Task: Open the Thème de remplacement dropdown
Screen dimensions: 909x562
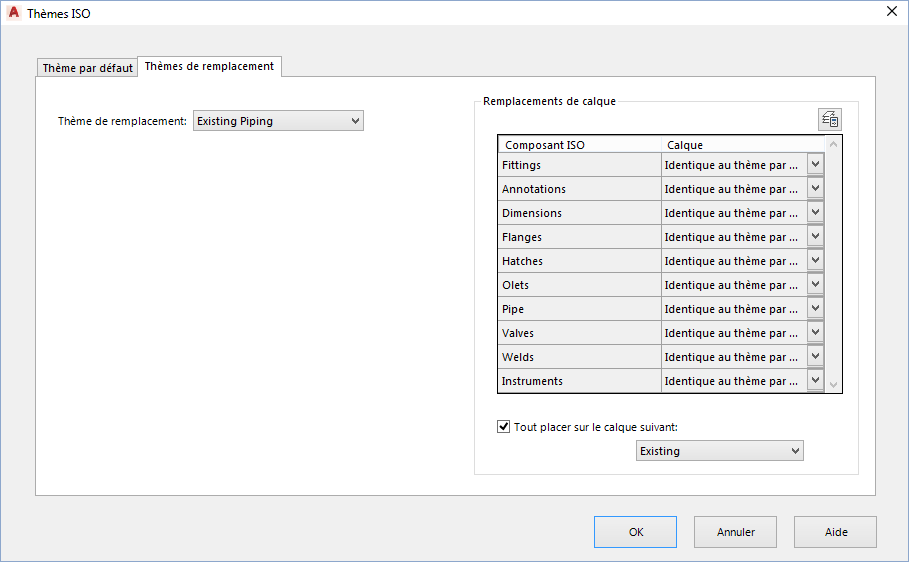Action: (278, 121)
